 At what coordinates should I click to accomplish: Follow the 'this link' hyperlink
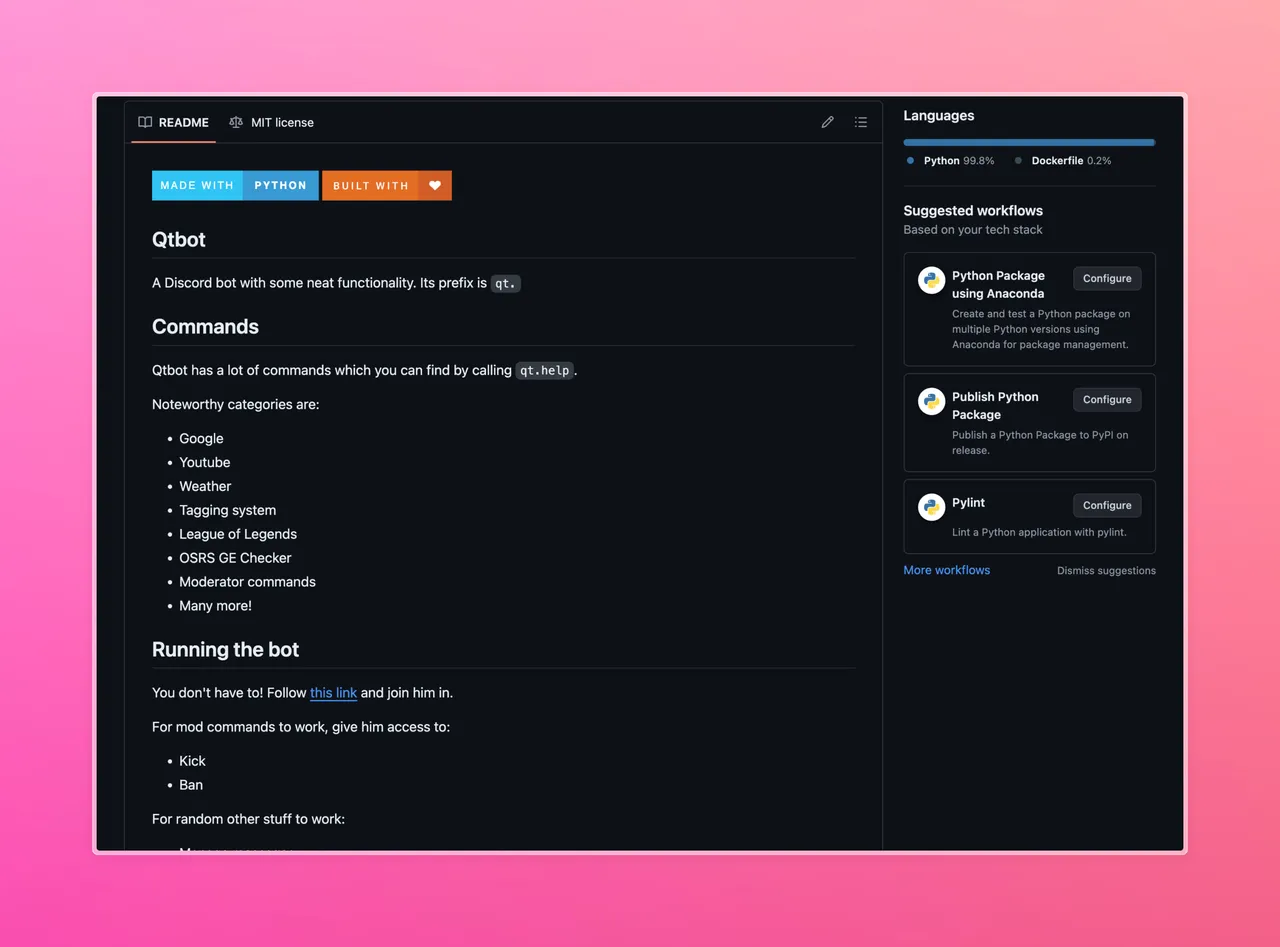(x=333, y=692)
